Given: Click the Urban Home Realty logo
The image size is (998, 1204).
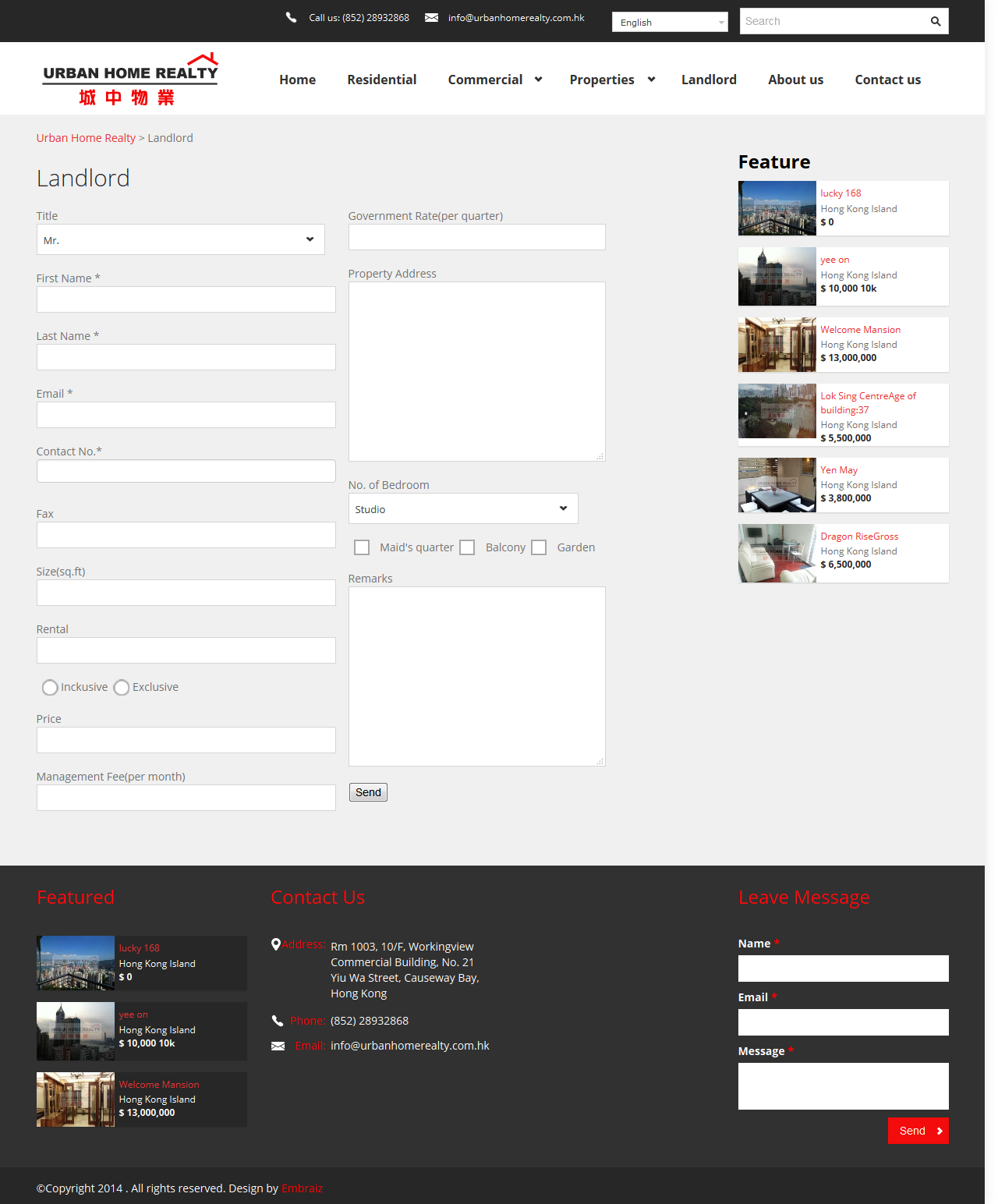Looking at the screenshot, I should coord(130,80).
